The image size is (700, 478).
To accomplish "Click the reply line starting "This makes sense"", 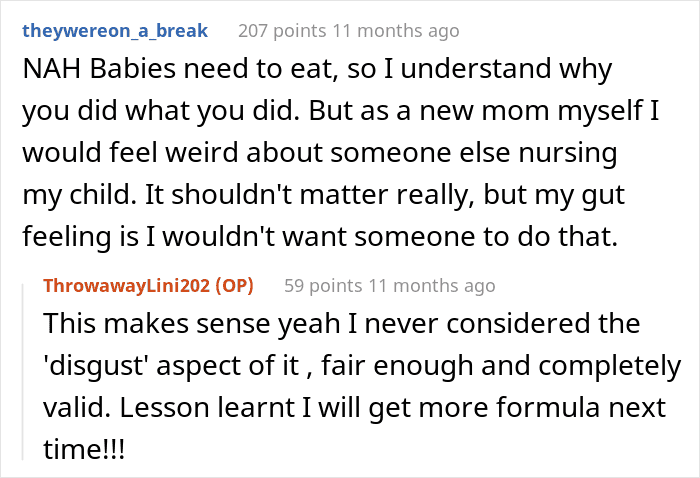I will click(340, 325).
